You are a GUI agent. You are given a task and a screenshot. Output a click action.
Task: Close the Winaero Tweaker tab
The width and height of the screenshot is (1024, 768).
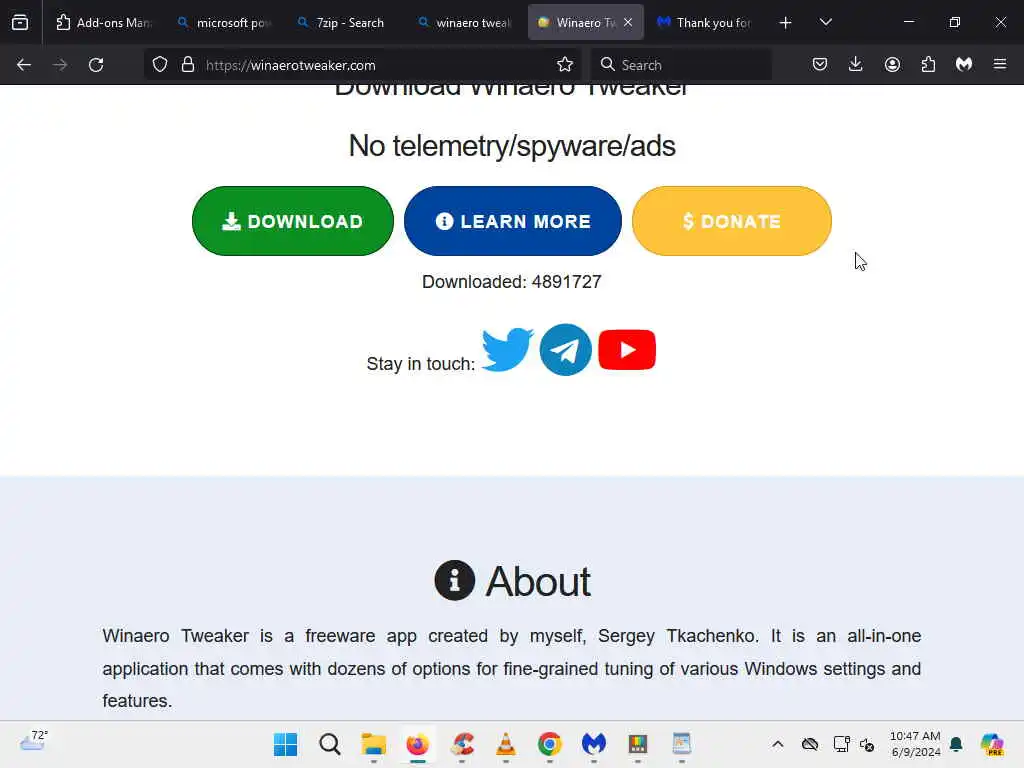coord(628,23)
